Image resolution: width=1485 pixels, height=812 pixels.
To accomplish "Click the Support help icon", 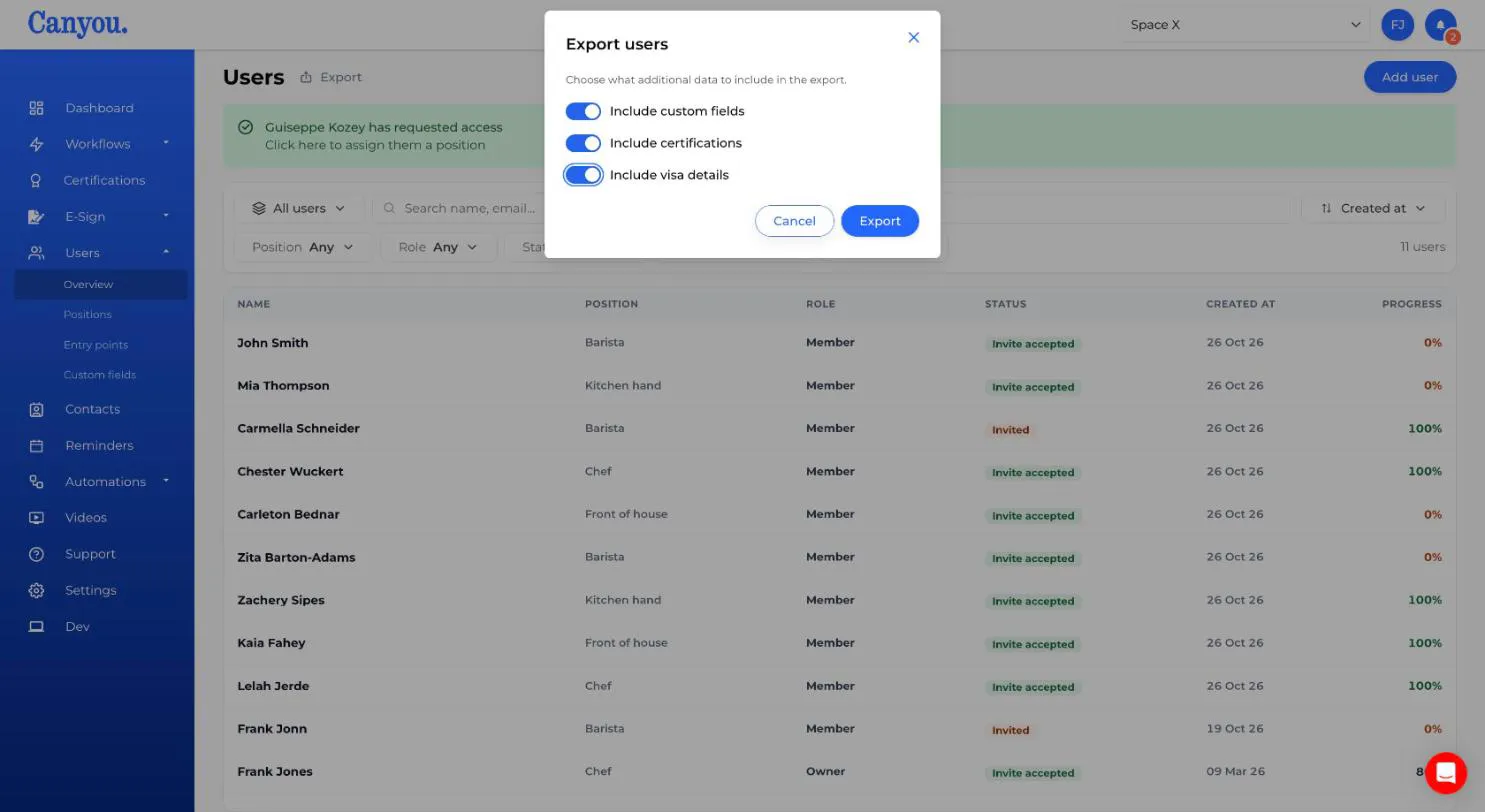I will tap(36, 554).
